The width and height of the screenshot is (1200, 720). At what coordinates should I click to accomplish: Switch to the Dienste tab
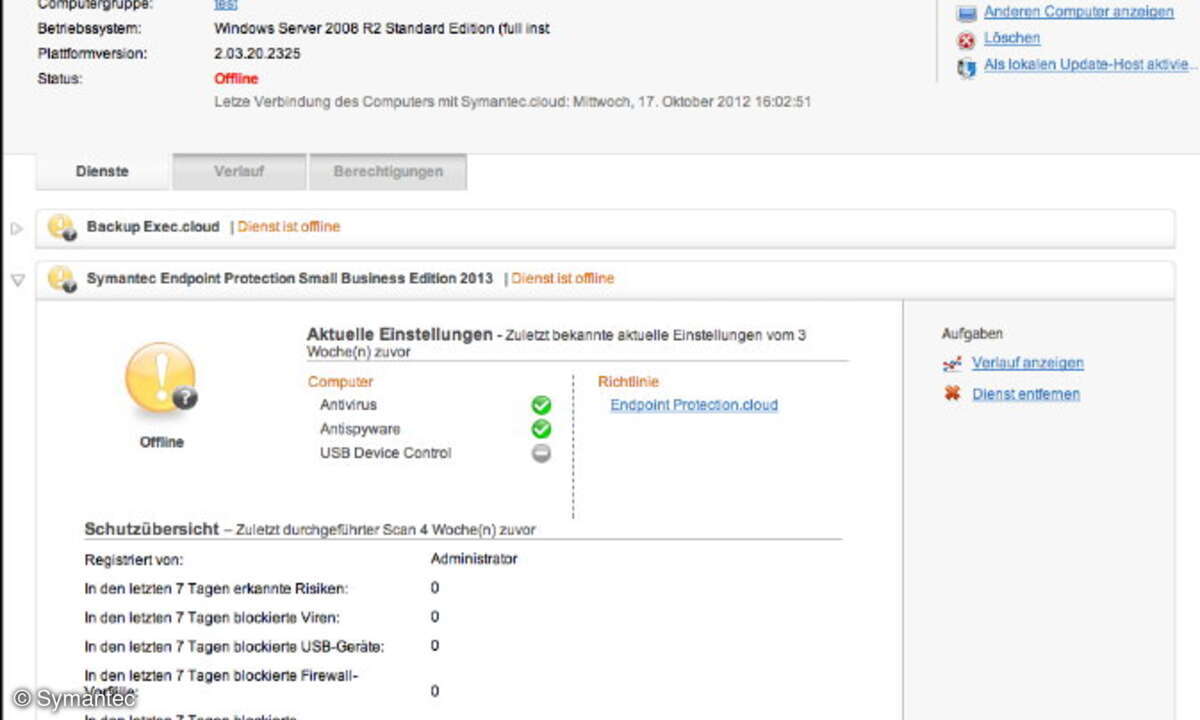[x=102, y=171]
